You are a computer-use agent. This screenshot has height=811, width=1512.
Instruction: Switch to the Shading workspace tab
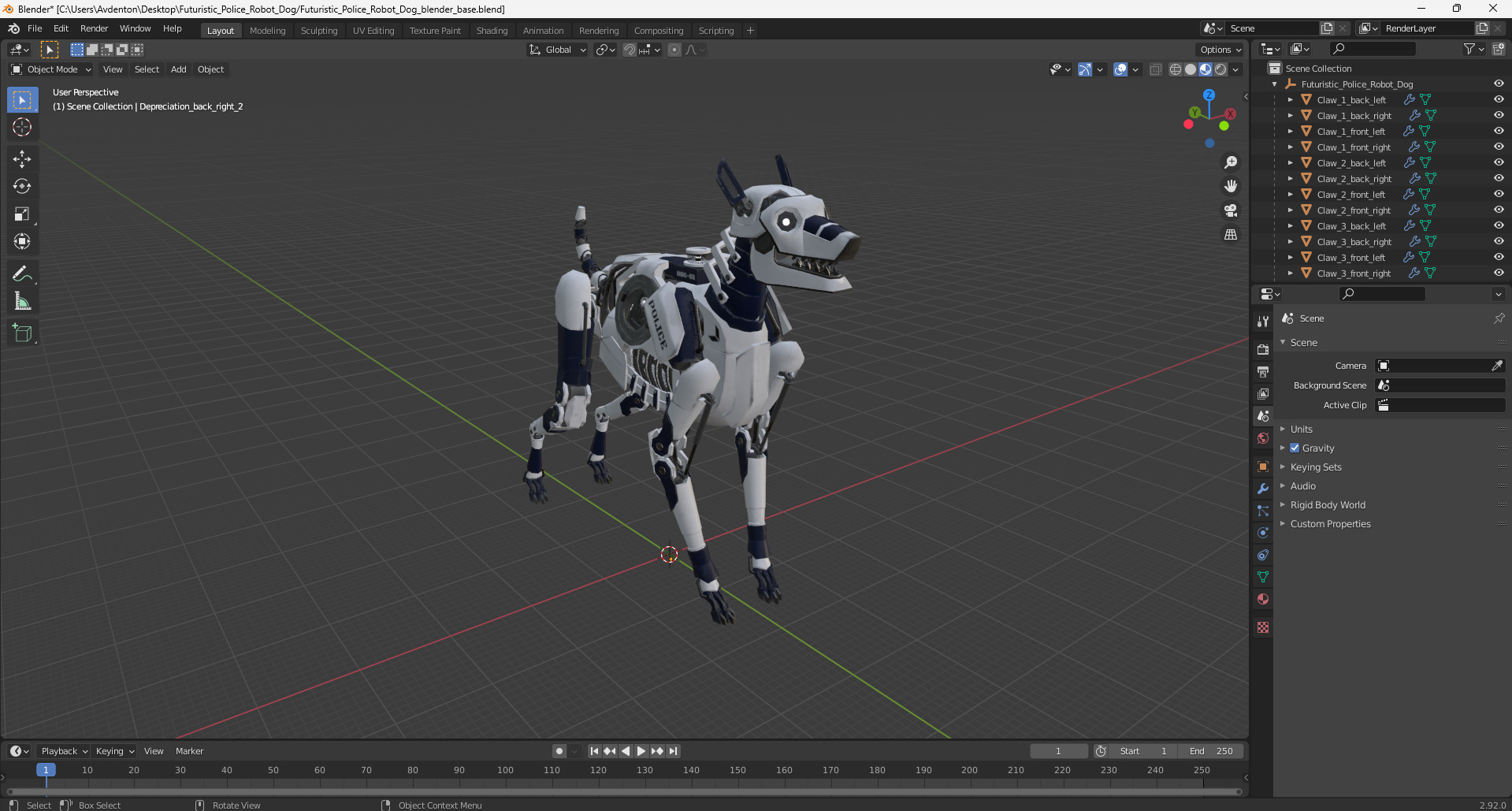492,31
